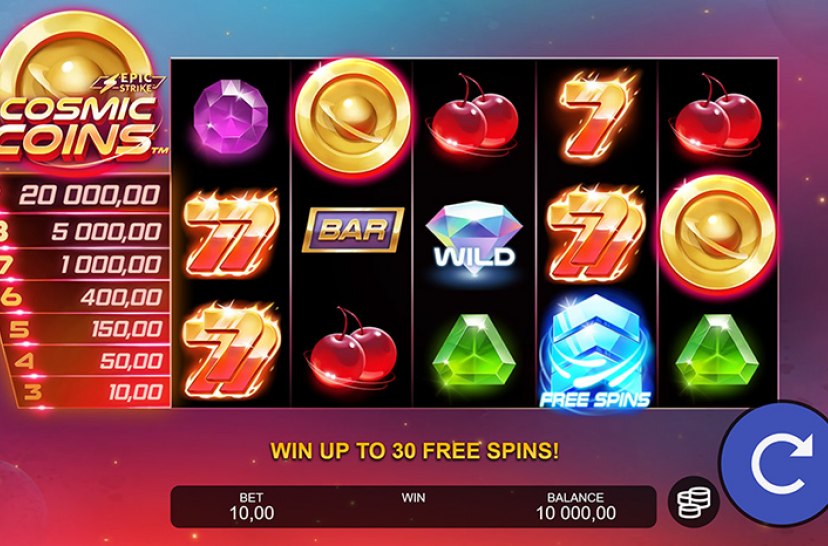828x546 pixels.
Task: Select the 10,00 prize row
Action: click(x=90, y=392)
